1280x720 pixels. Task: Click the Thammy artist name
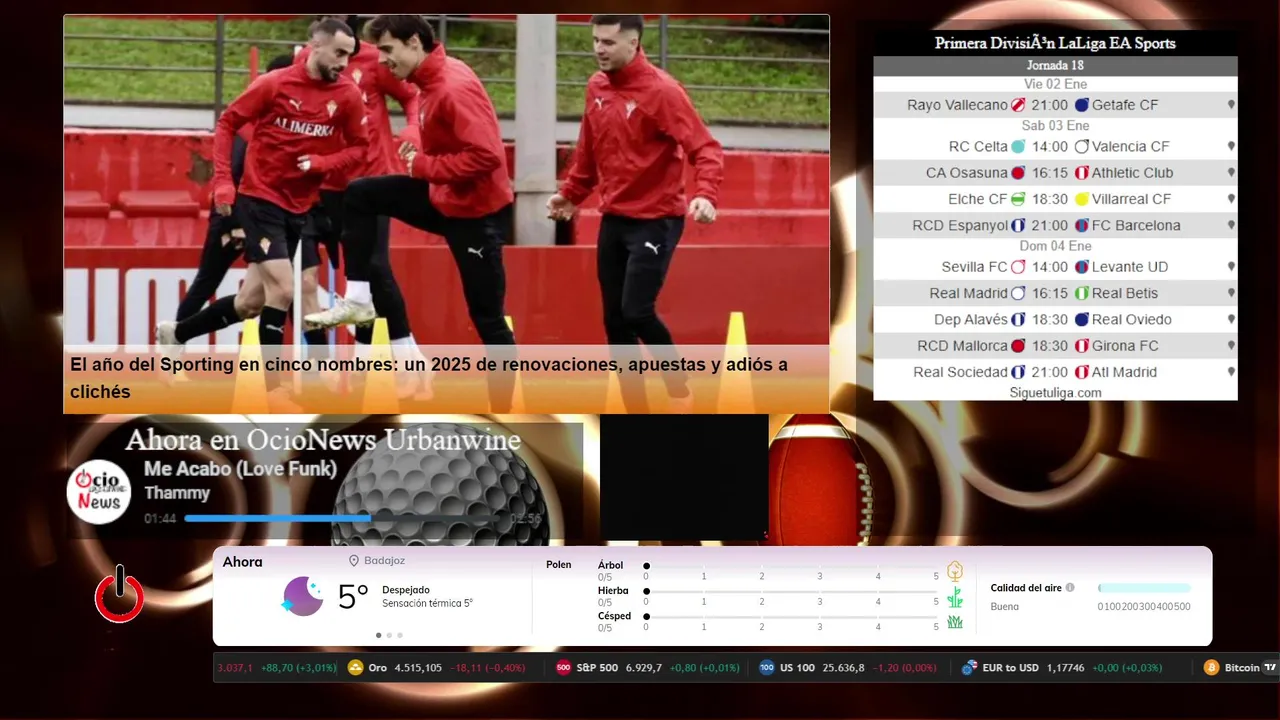tap(177, 493)
